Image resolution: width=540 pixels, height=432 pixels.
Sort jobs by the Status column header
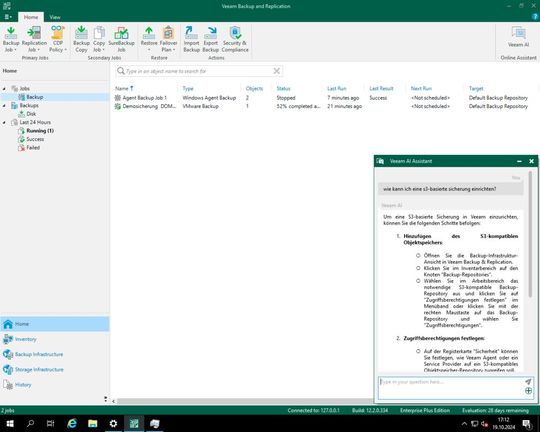(283, 89)
